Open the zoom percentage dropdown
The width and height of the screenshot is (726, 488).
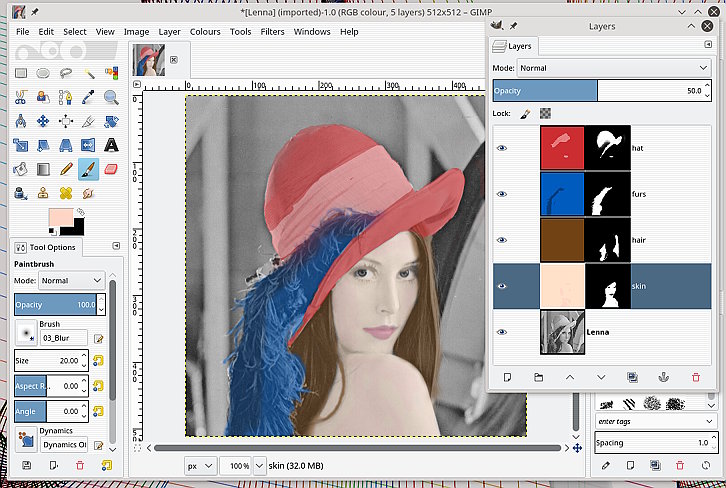(x=260, y=466)
